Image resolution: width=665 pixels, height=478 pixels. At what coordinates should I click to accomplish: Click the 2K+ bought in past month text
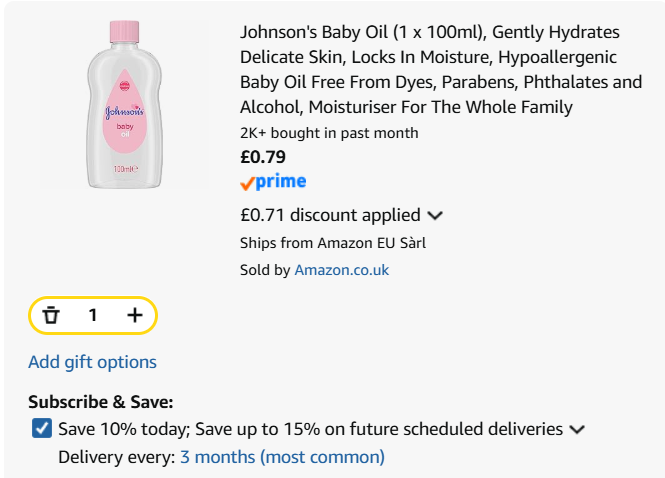pos(329,133)
